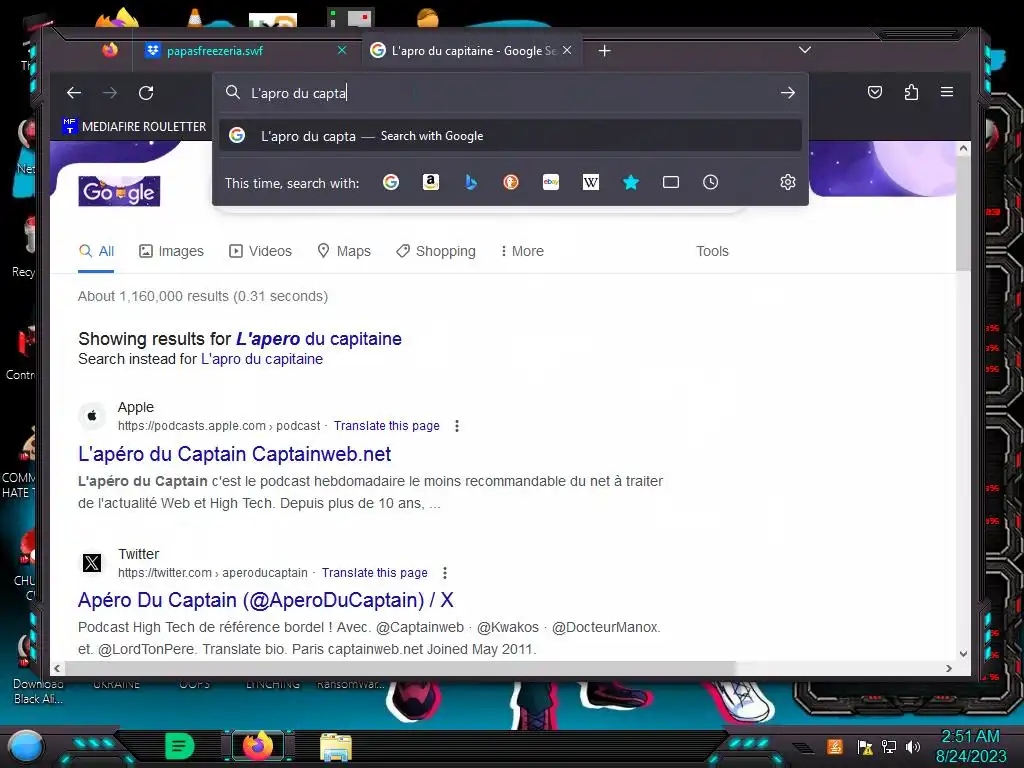Click the vertical scrollbar up arrow
The height and width of the screenshot is (768, 1024).
click(963, 149)
